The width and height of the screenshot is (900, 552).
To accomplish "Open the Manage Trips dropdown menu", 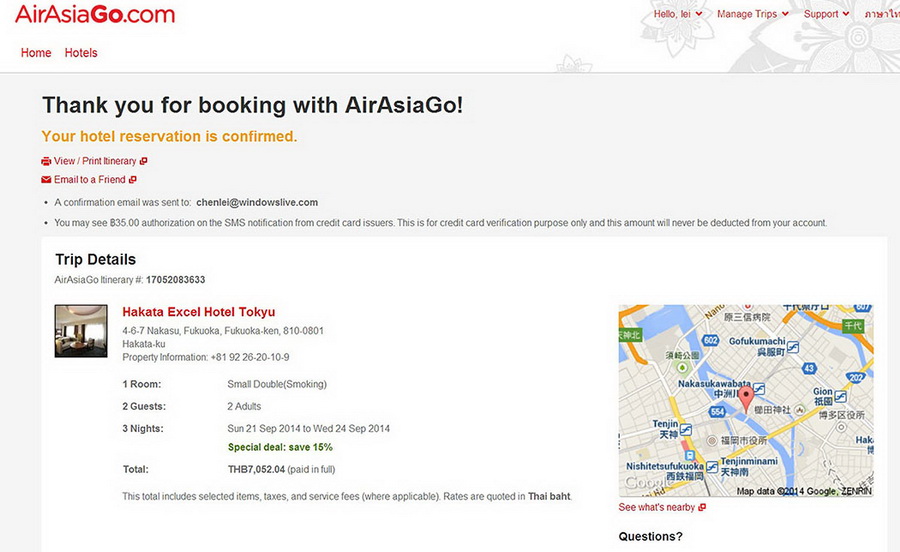I will click(753, 14).
